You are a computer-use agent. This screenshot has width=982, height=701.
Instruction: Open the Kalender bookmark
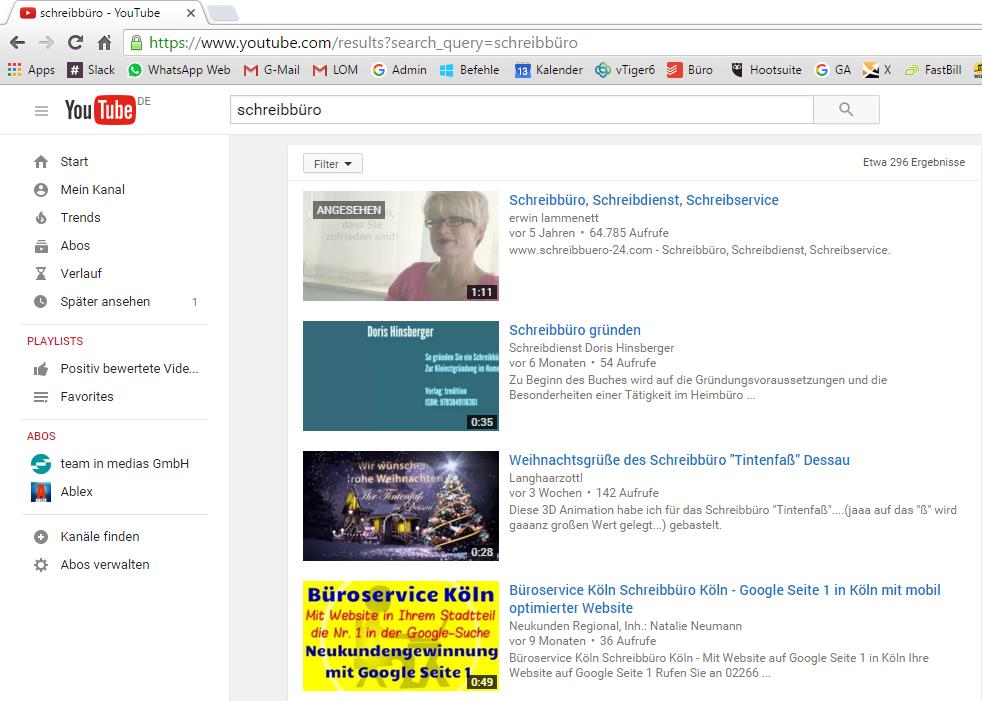point(549,70)
